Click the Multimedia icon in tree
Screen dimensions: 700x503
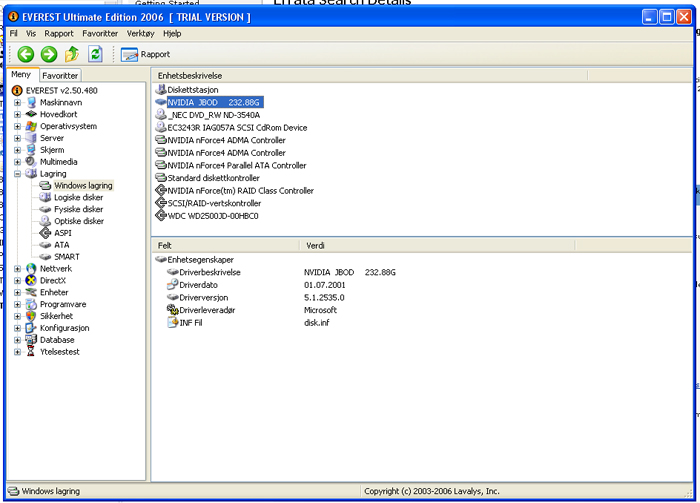31,162
